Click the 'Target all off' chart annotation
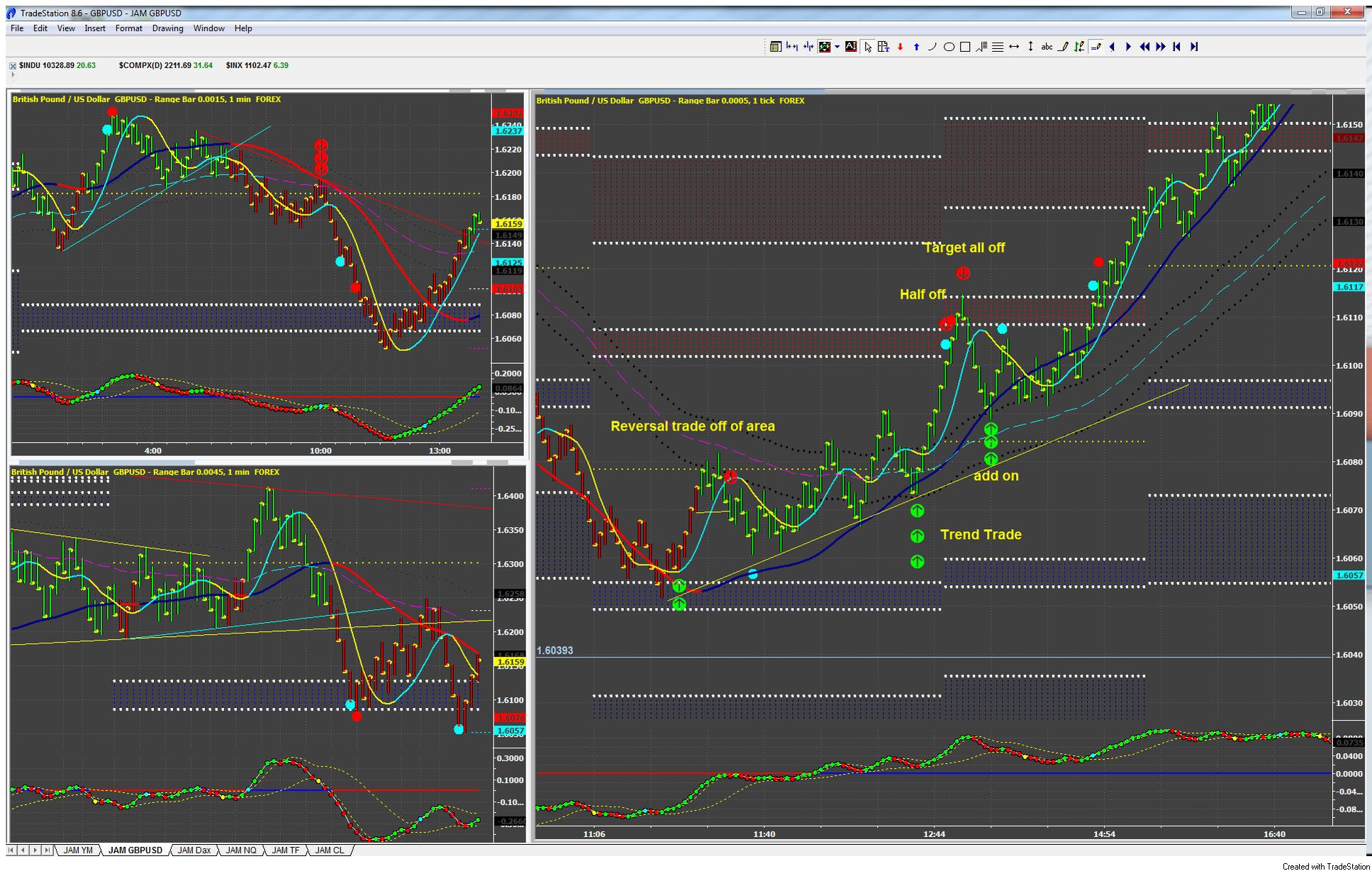The height and width of the screenshot is (871, 1372). pyautogui.click(x=964, y=248)
